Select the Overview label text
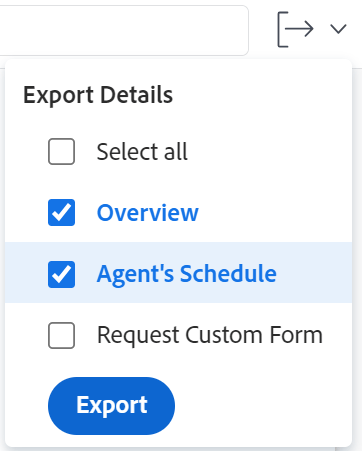 tap(148, 213)
